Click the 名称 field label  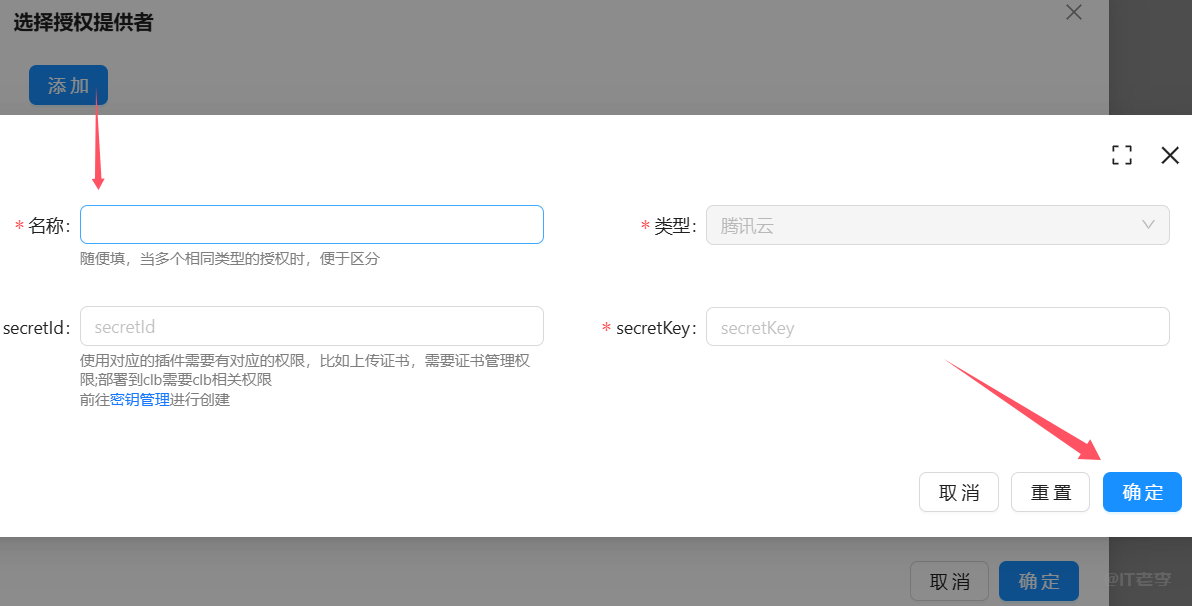pos(48,226)
